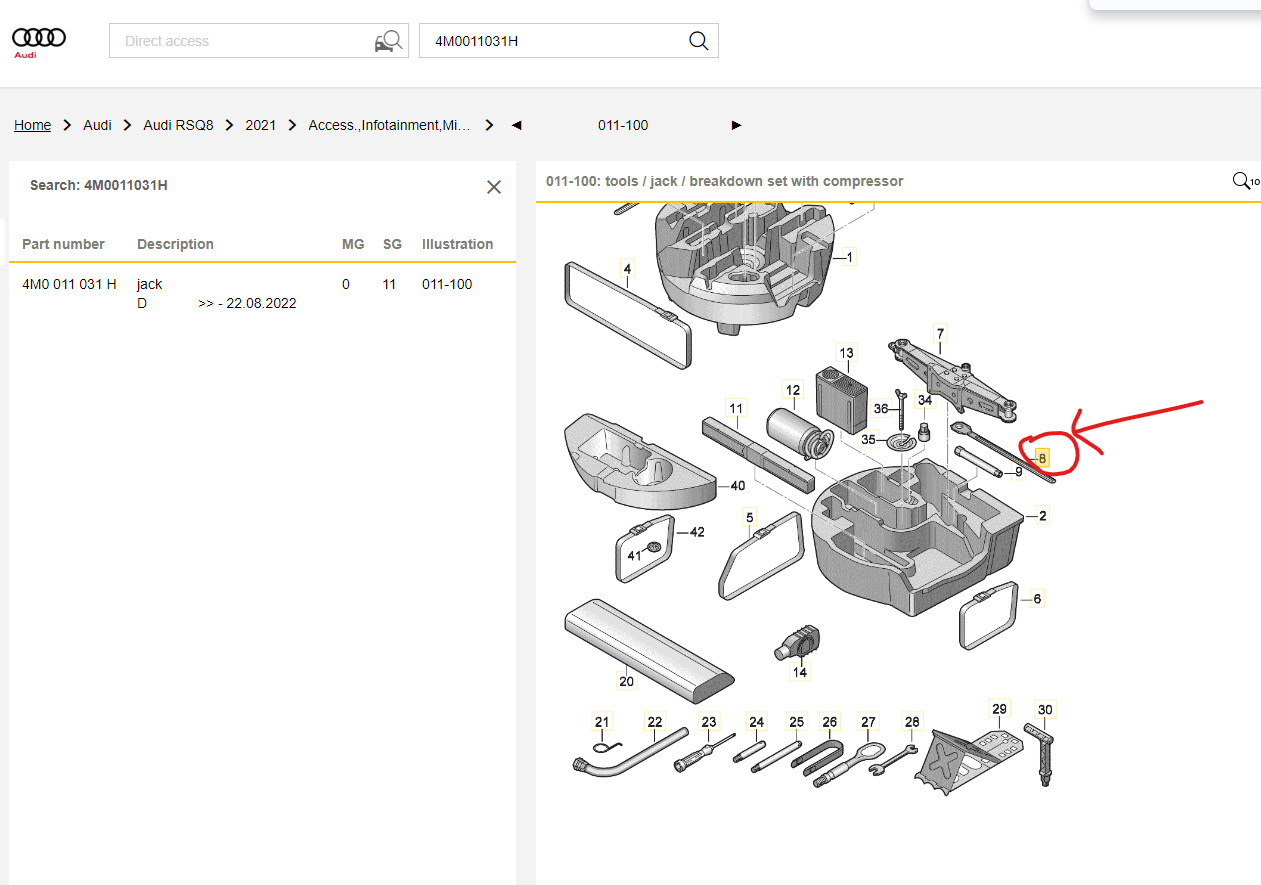Open the Home breadcrumb link

point(32,125)
